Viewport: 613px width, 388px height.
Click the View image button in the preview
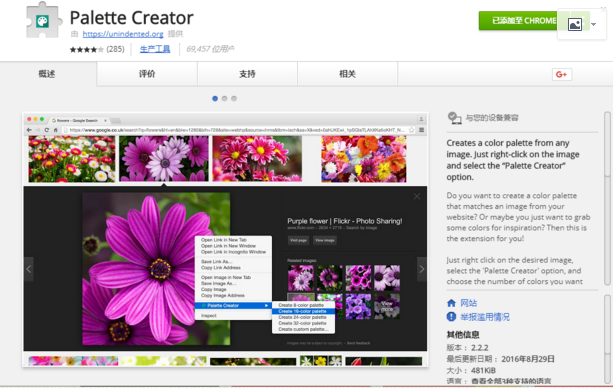tap(325, 241)
